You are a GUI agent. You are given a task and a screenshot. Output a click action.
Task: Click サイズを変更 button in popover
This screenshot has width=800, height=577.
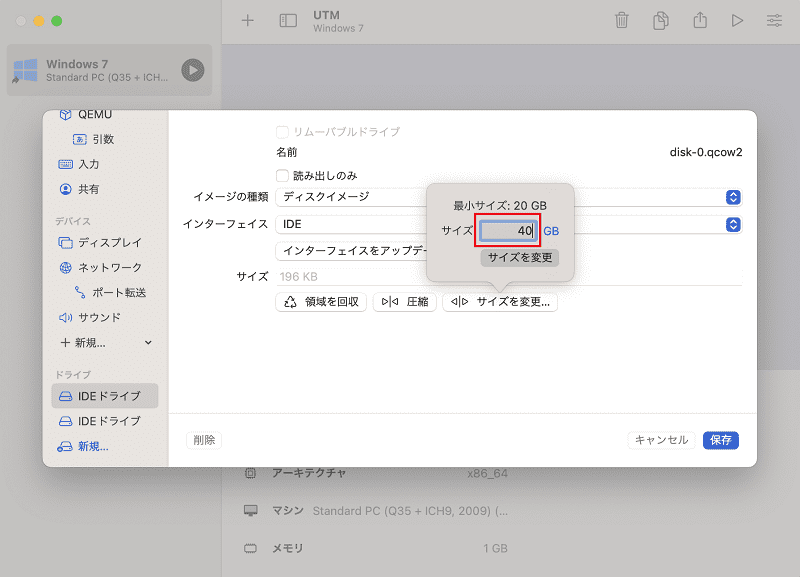click(520, 258)
